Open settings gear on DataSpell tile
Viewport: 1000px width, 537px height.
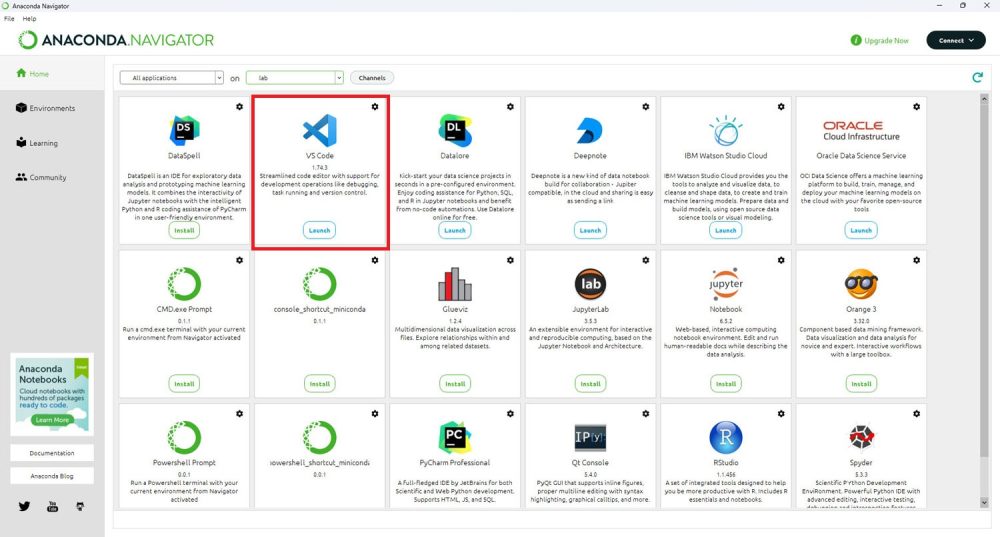coord(239,106)
